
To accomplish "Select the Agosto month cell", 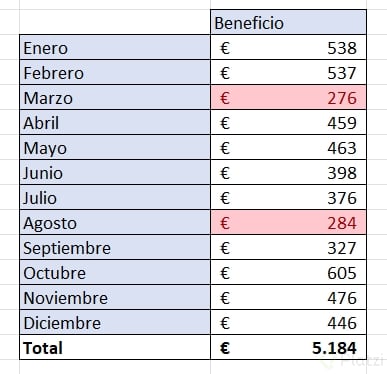I will (x=115, y=222).
